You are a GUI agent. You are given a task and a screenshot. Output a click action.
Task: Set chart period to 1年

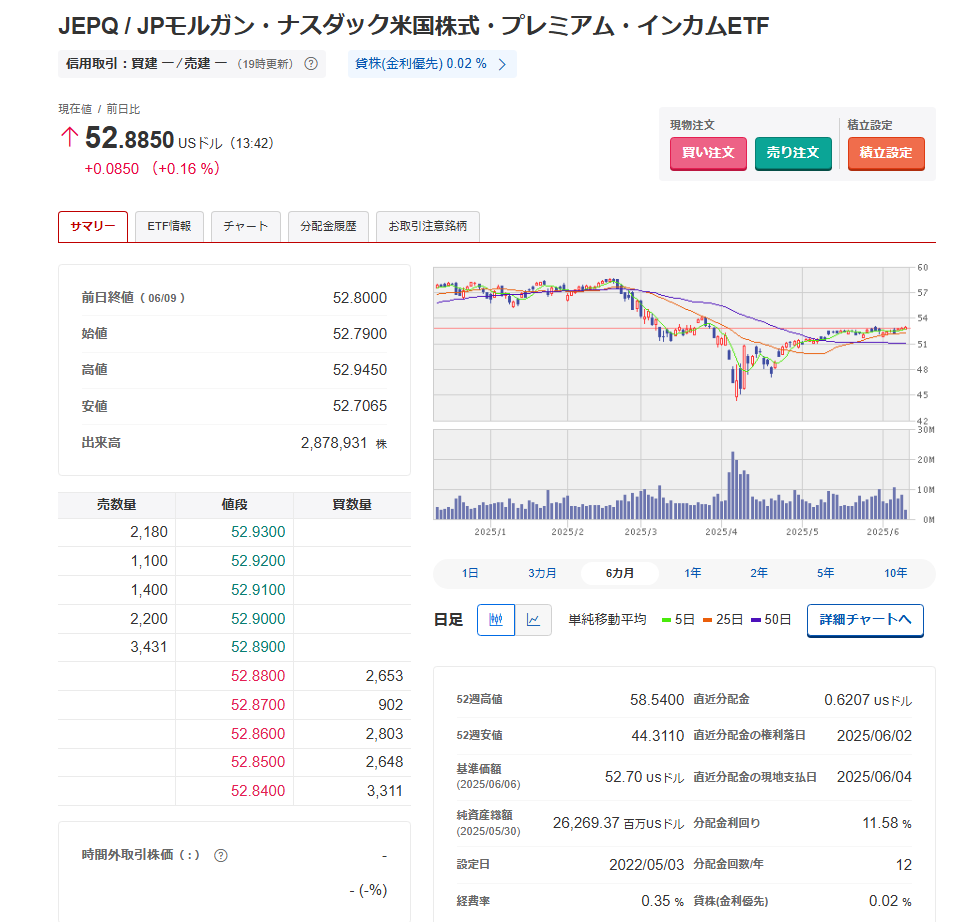pyautogui.click(x=692, y=573)
